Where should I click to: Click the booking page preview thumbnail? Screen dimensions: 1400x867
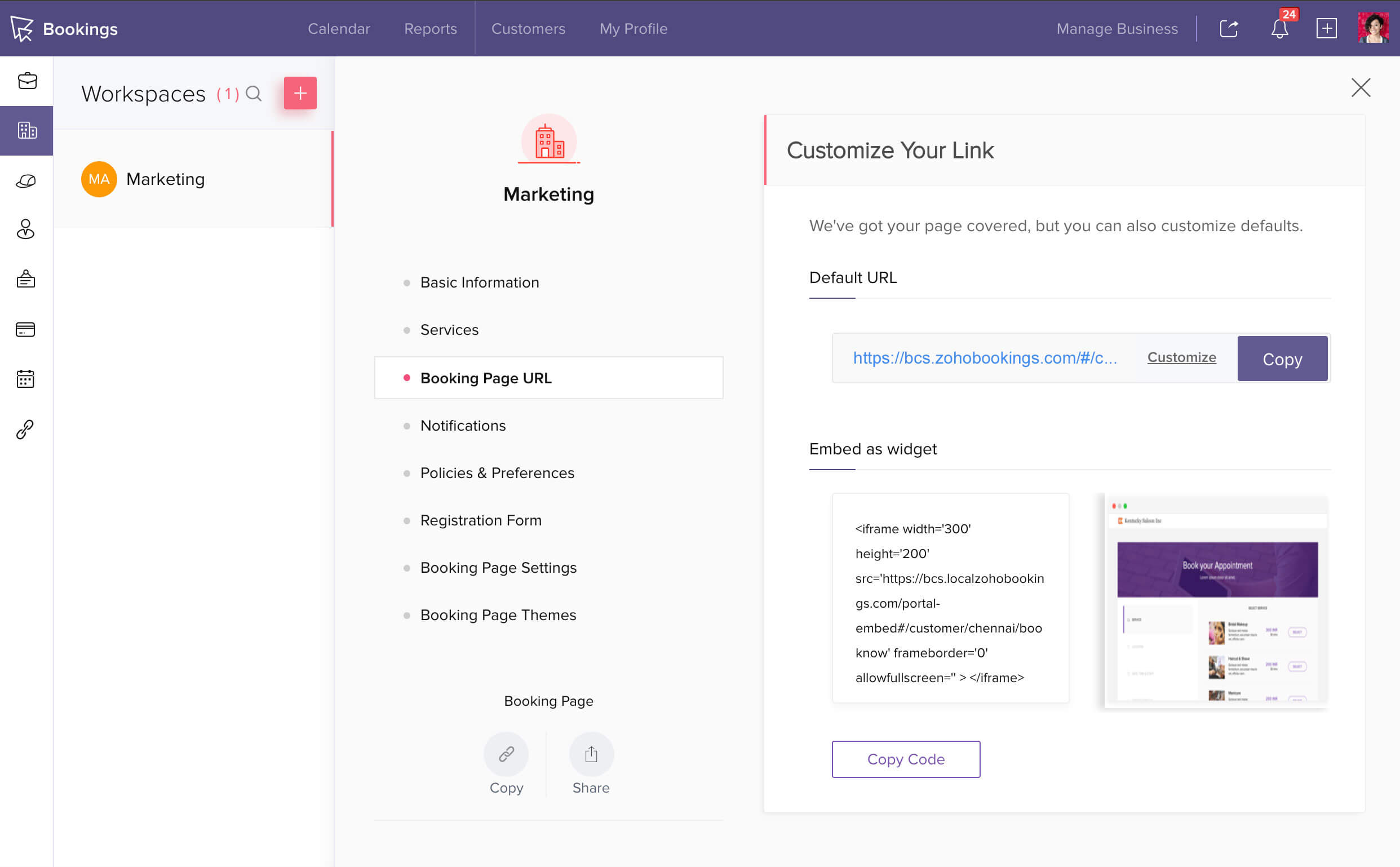click(1216, 601)
